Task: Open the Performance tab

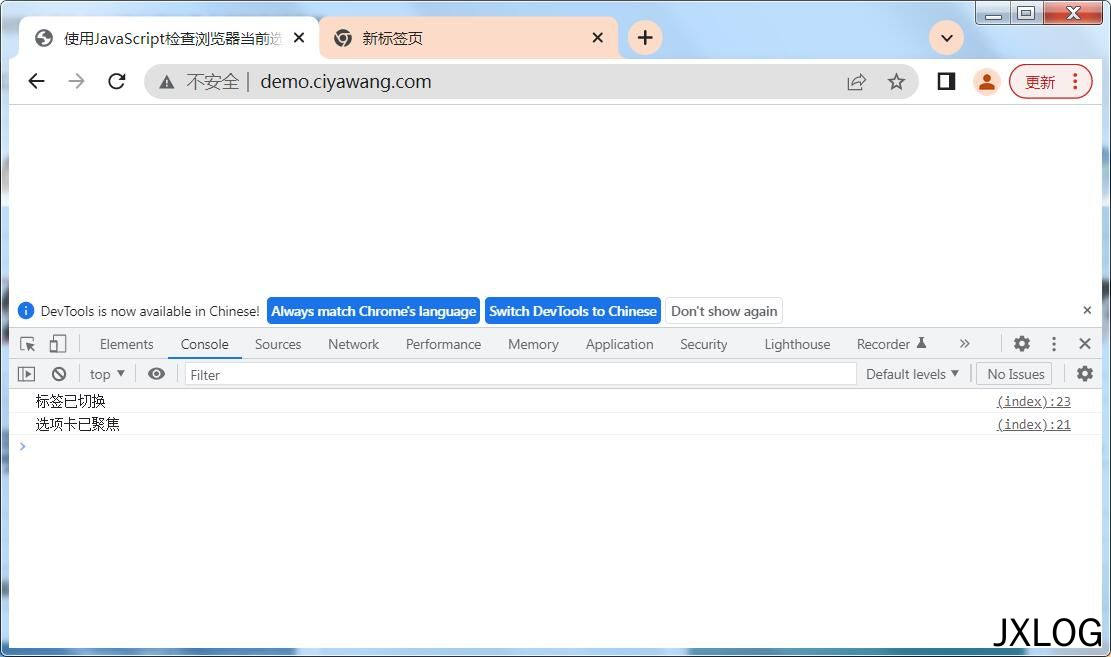Action: click(x=443, y=344)
